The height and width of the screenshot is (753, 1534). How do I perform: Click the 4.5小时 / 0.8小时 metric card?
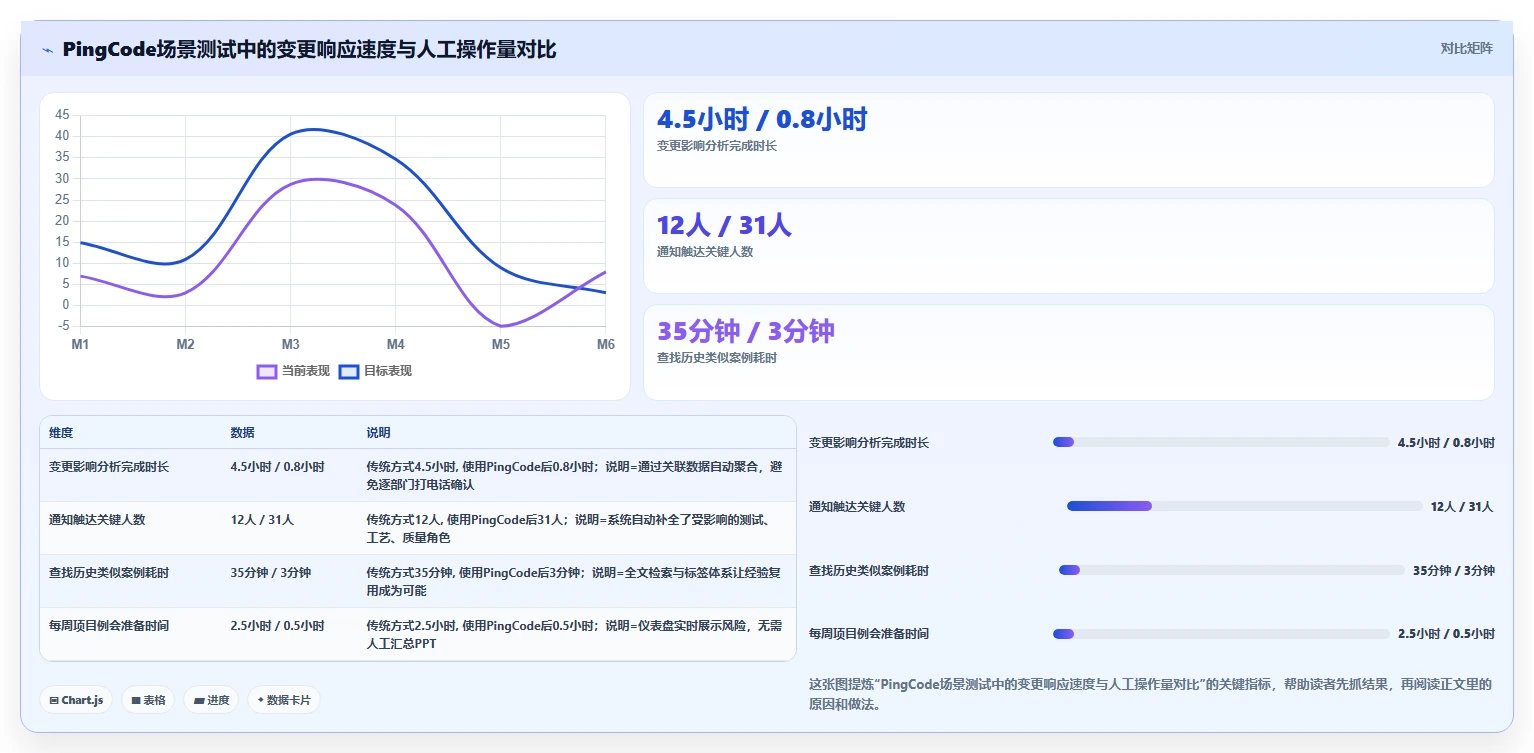pyautogui.click(x=1068, y=140)
